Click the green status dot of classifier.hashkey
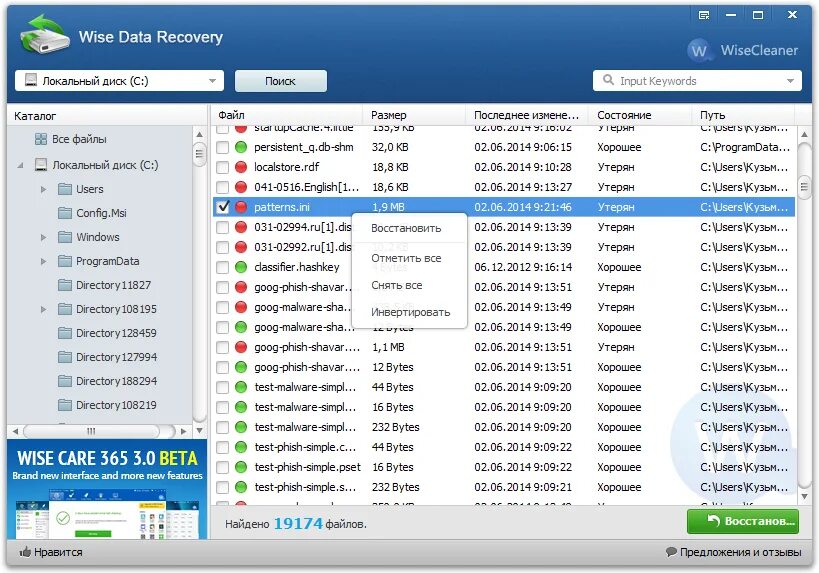 click(x=241, y=267)
